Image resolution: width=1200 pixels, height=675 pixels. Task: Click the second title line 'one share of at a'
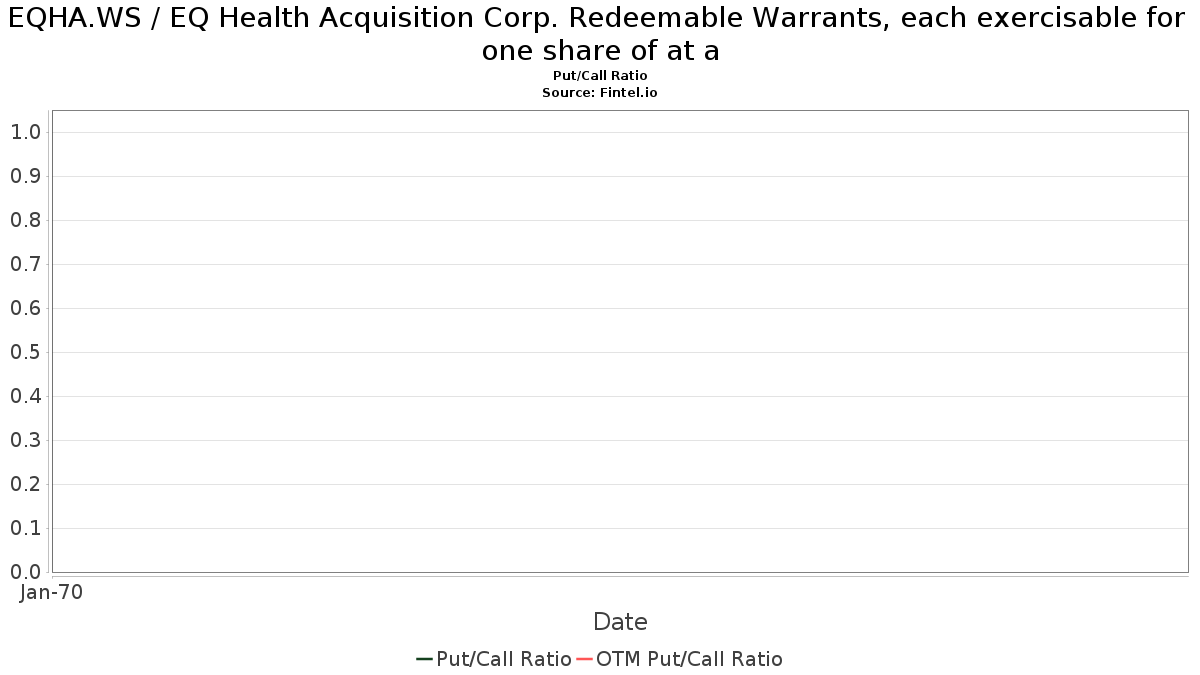coord(600,52)
